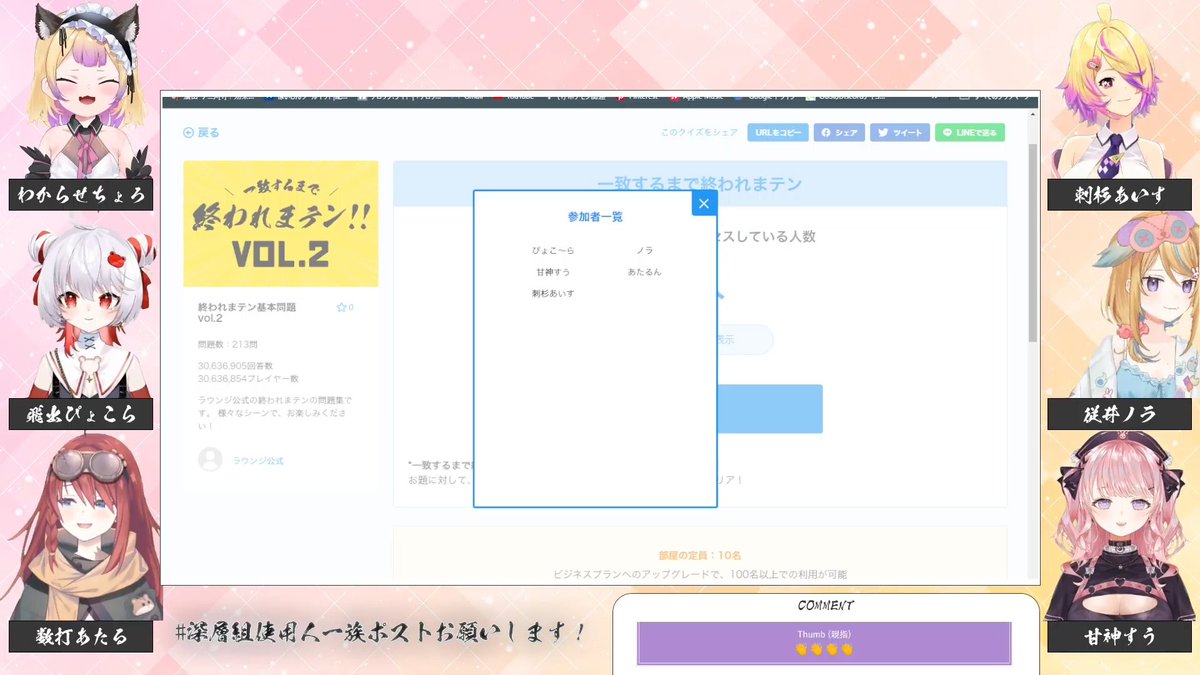Select participant あたるん in the list
The height and width of the screenshot is (675, 1200).
645,272
